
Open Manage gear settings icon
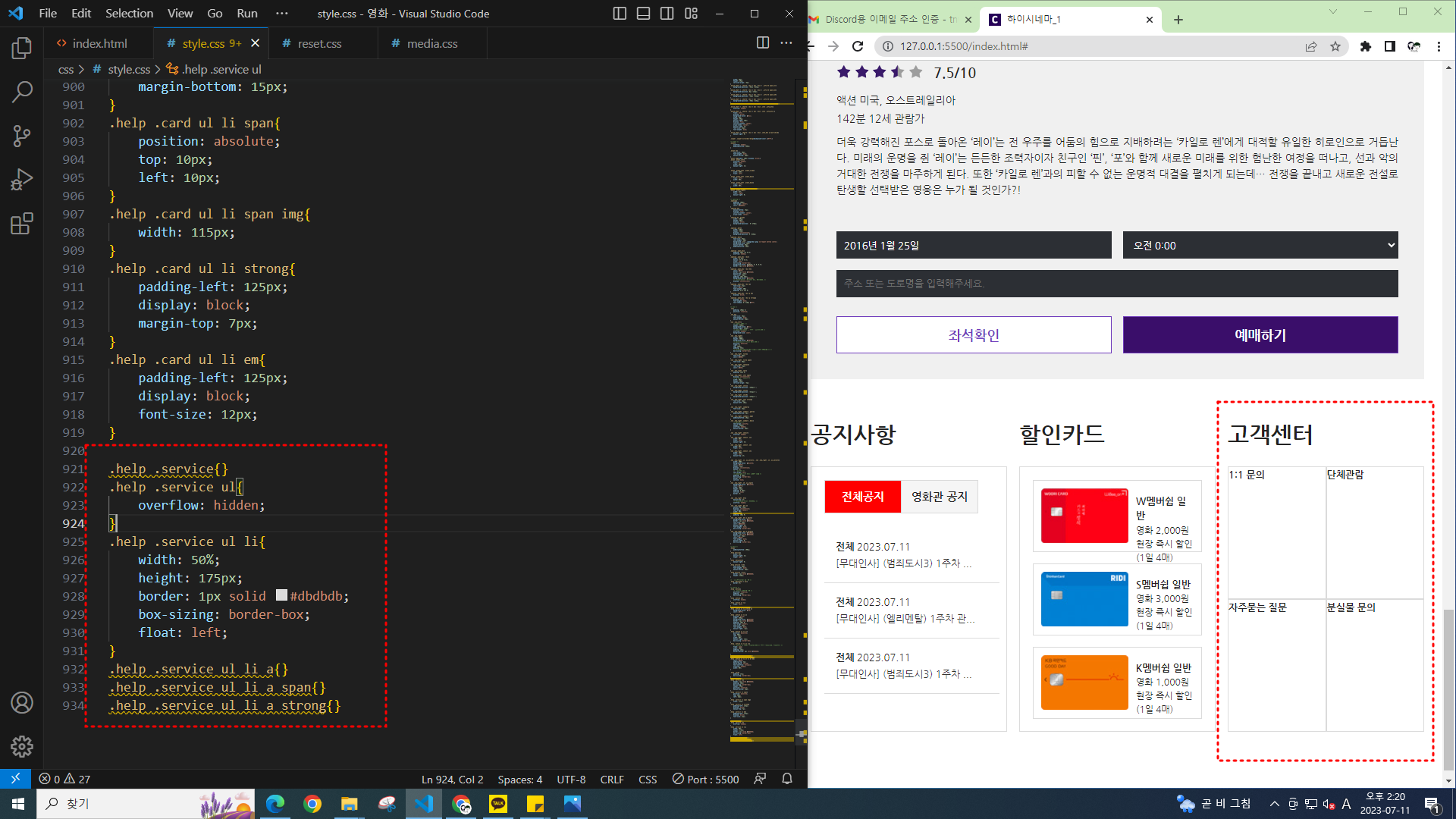(x=22, y=746)
